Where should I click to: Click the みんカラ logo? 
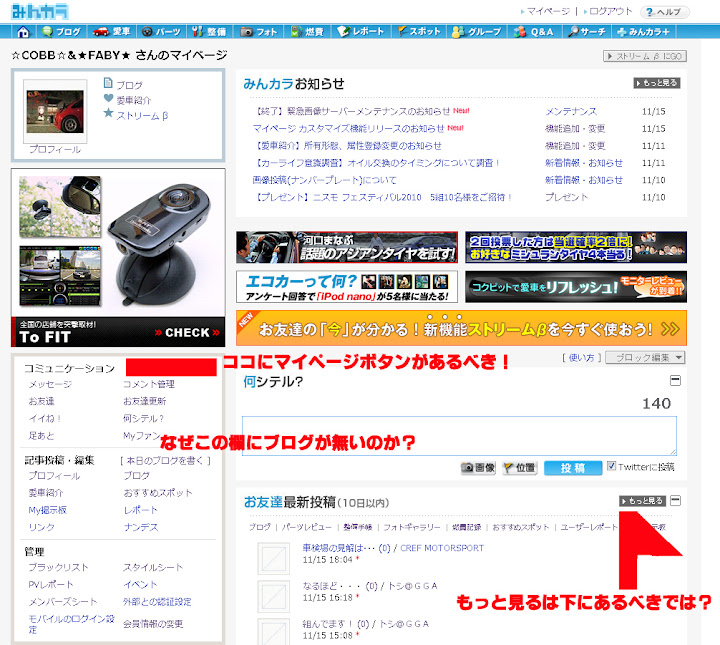pyautogui.click(x=40, y=11)
